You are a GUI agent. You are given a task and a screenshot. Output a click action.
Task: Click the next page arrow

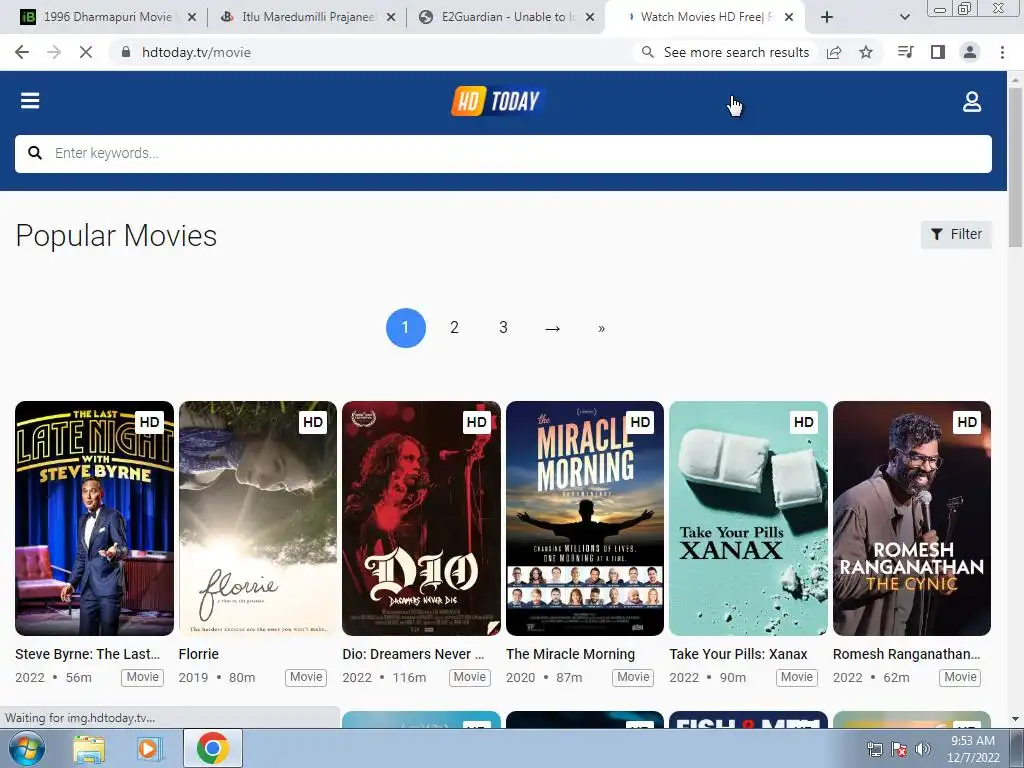tap(552, 328)
